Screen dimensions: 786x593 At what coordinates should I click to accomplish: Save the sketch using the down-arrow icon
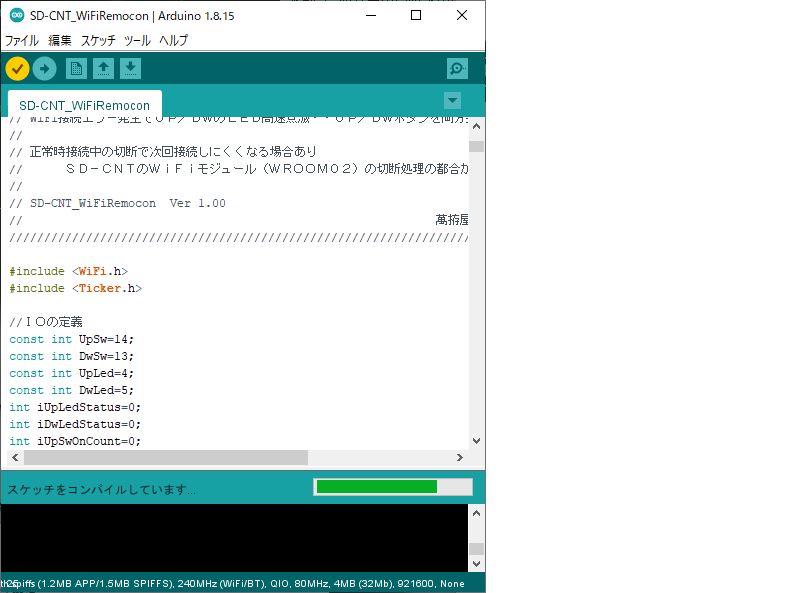130,69
